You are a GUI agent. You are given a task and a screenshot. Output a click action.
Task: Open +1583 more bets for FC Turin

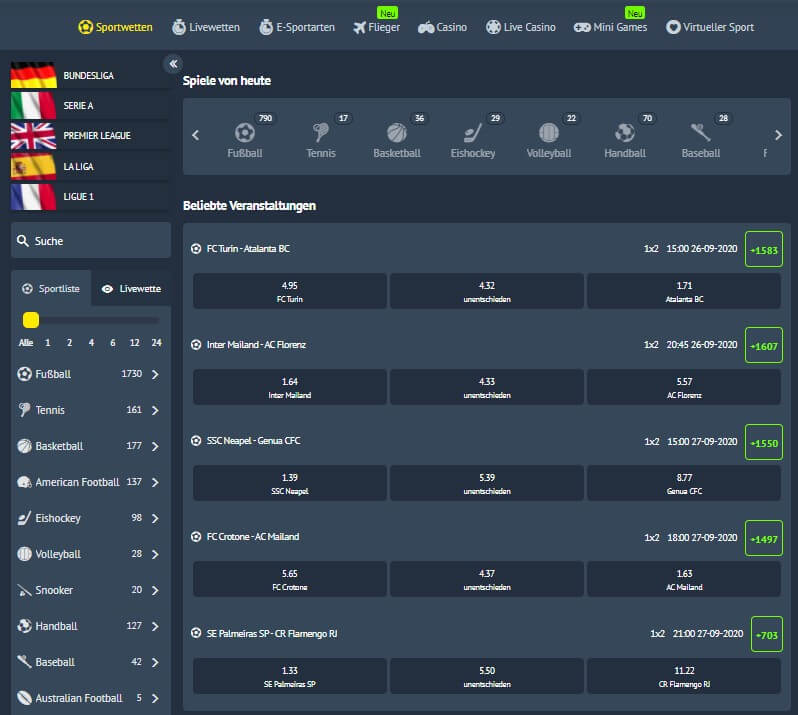(x=763, y=249)
